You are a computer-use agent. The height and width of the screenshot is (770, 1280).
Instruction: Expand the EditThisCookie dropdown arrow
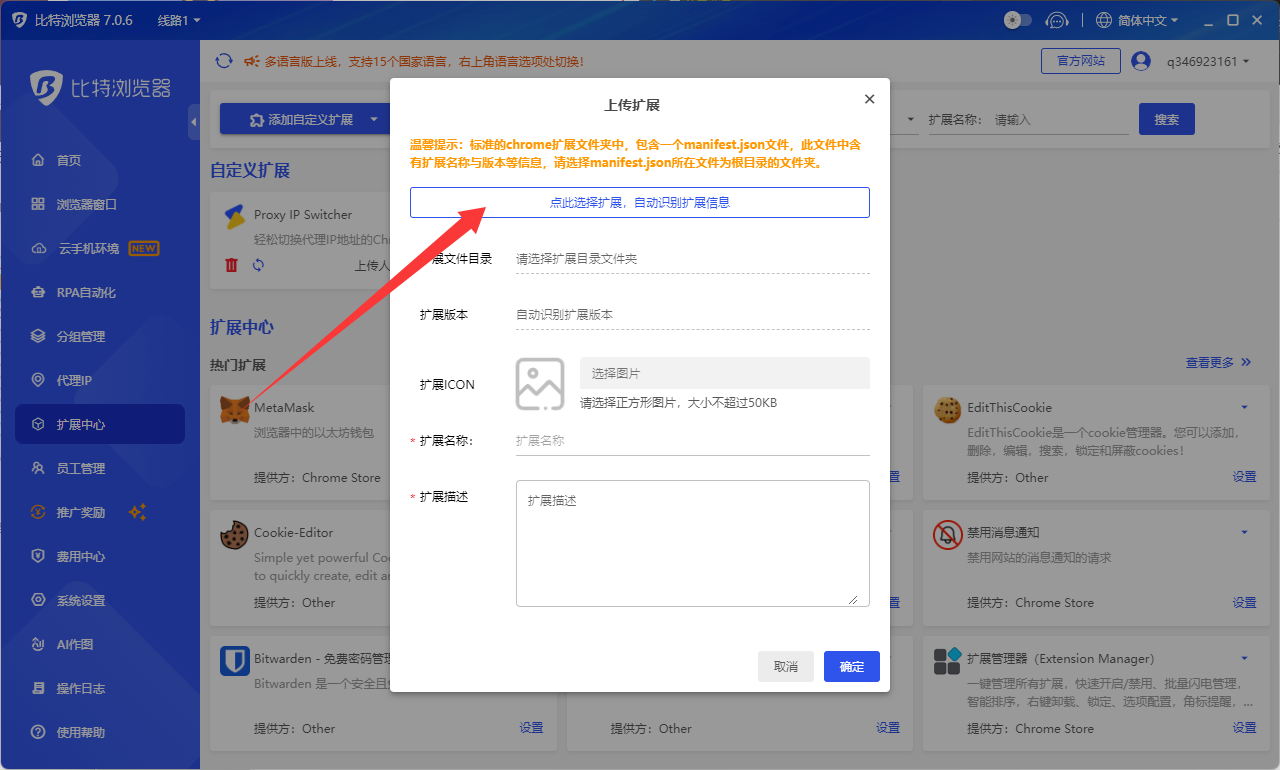click(x=1244, y=407)
